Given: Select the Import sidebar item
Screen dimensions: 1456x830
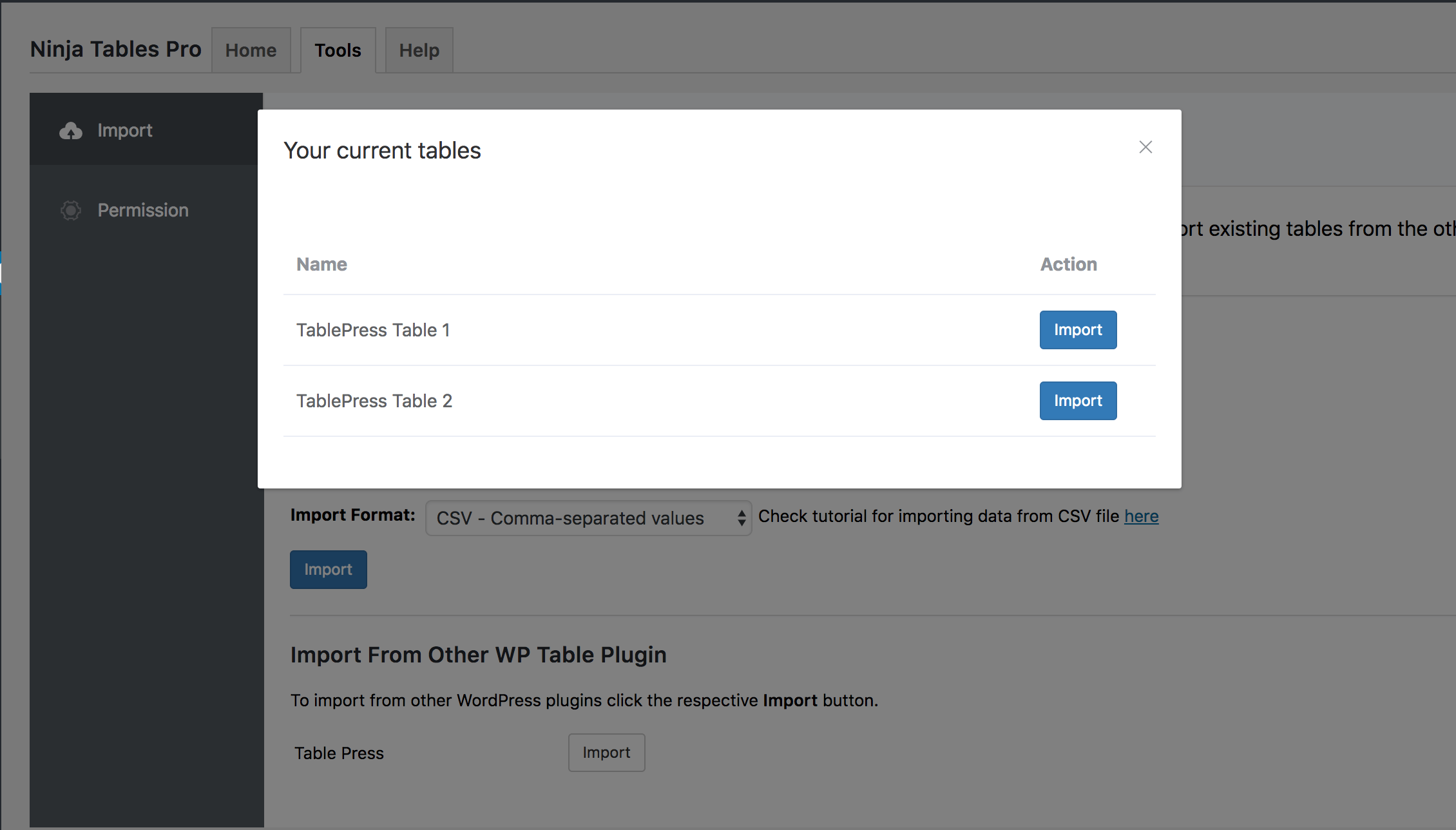Looking at the screenshot, I should point(125,131).
